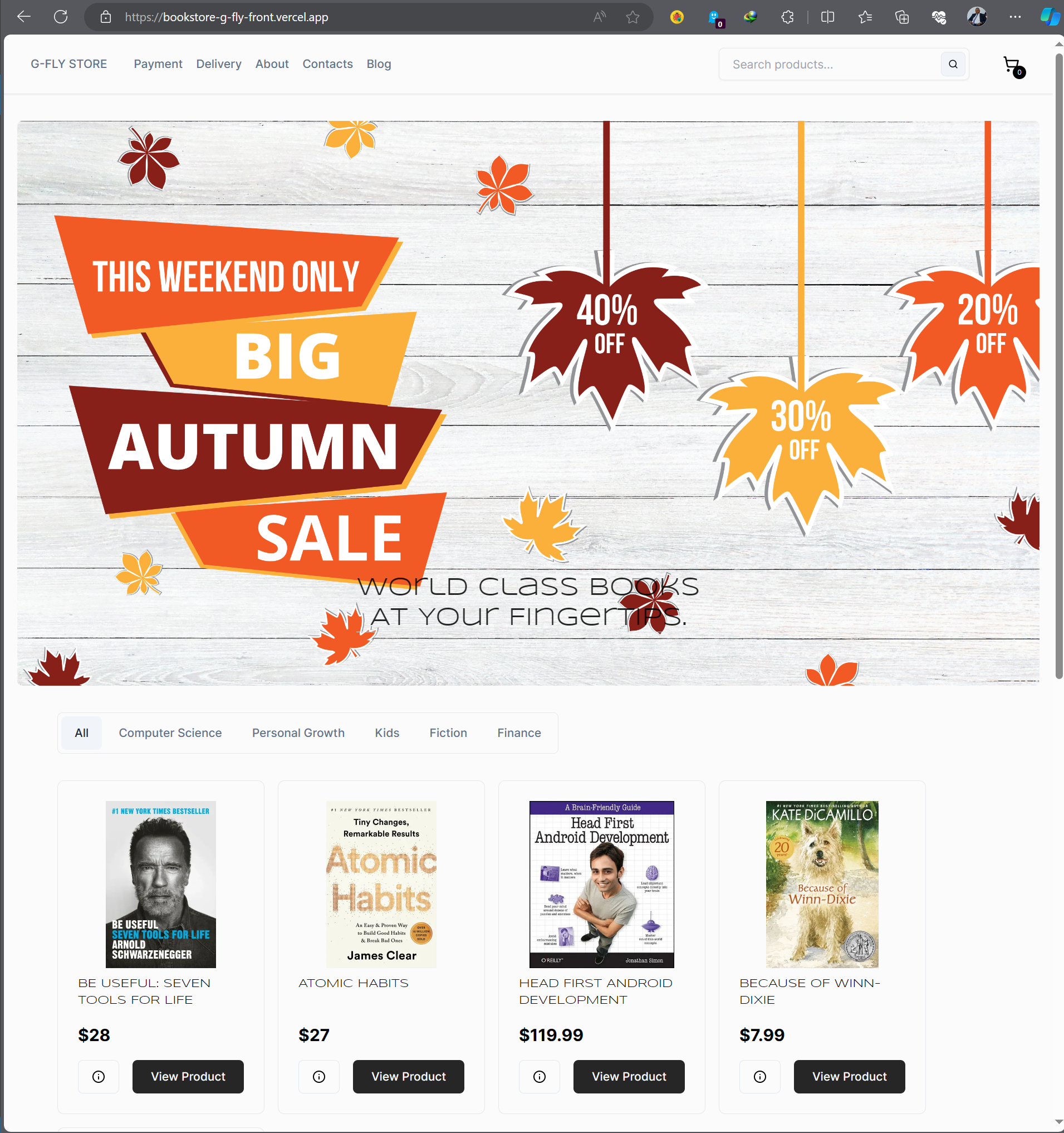Show info for Be Useful book
This screenshot has width=1064, height=1133.
click(99, 1077)
